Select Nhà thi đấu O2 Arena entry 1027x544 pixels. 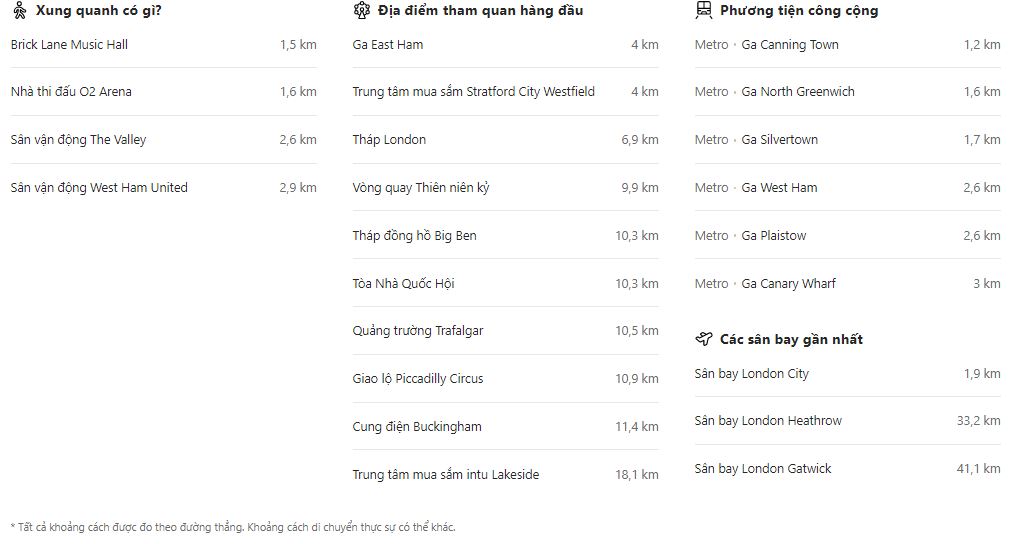point(164,92)
